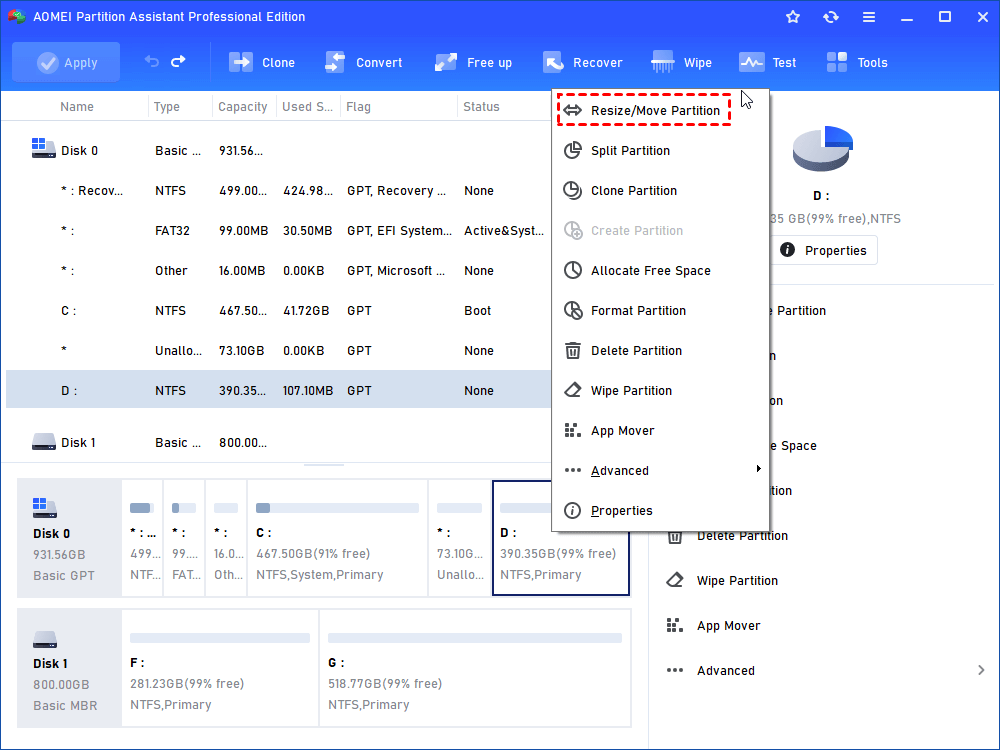Undo the last pending operation

pos(152,61)
